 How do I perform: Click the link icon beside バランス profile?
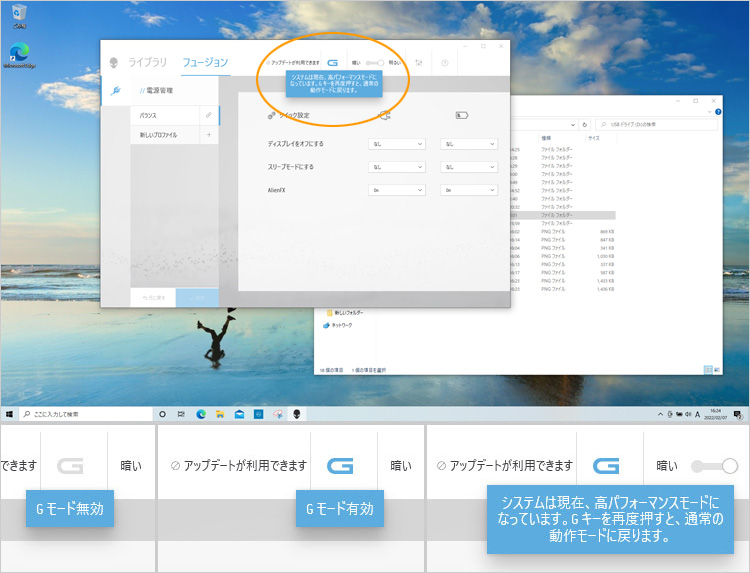pyautogui.click(x=209, y=115)
